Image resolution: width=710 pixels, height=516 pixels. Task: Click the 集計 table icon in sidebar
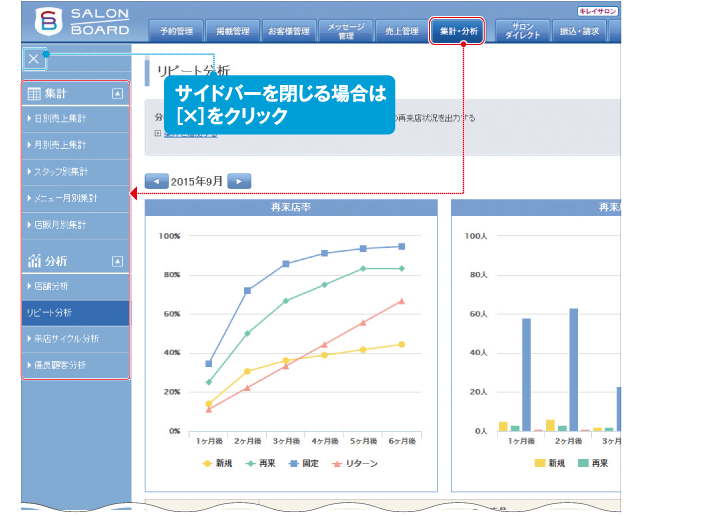(34, 94)
